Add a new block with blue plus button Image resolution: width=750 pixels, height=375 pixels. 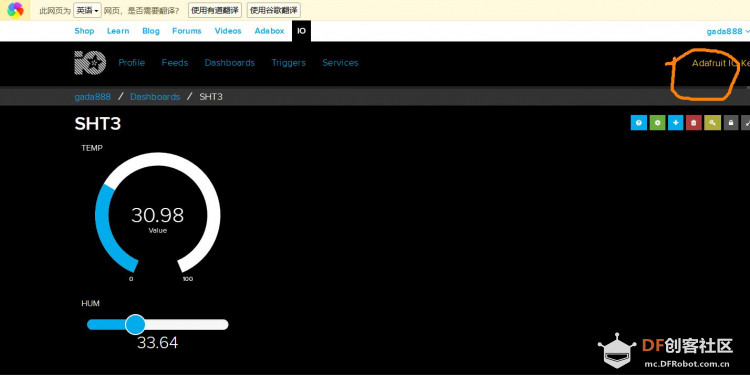pyautogui.click(x=675, y=123)
